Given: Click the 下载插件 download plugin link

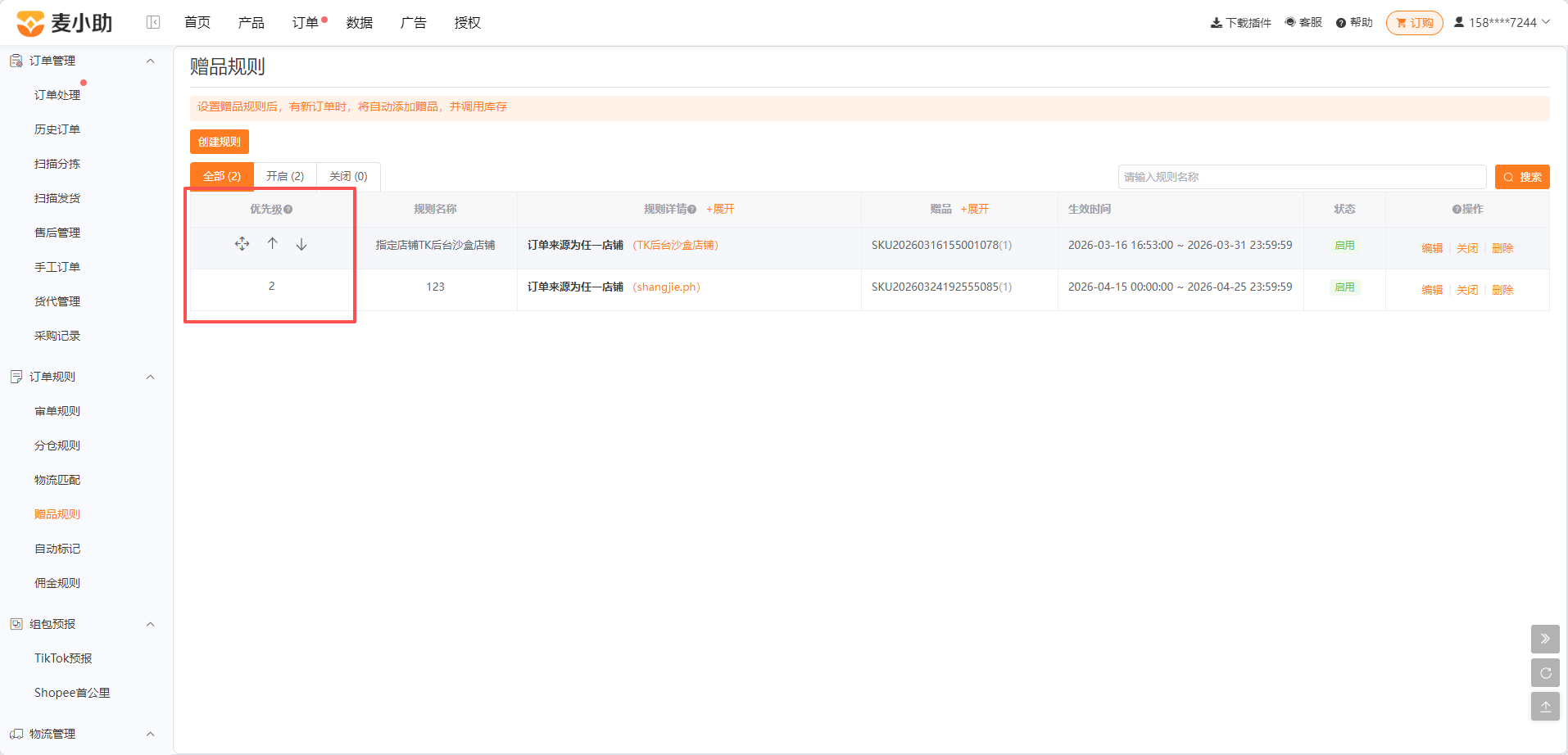Looking at the screenshot, I should tap(1241, 23).
